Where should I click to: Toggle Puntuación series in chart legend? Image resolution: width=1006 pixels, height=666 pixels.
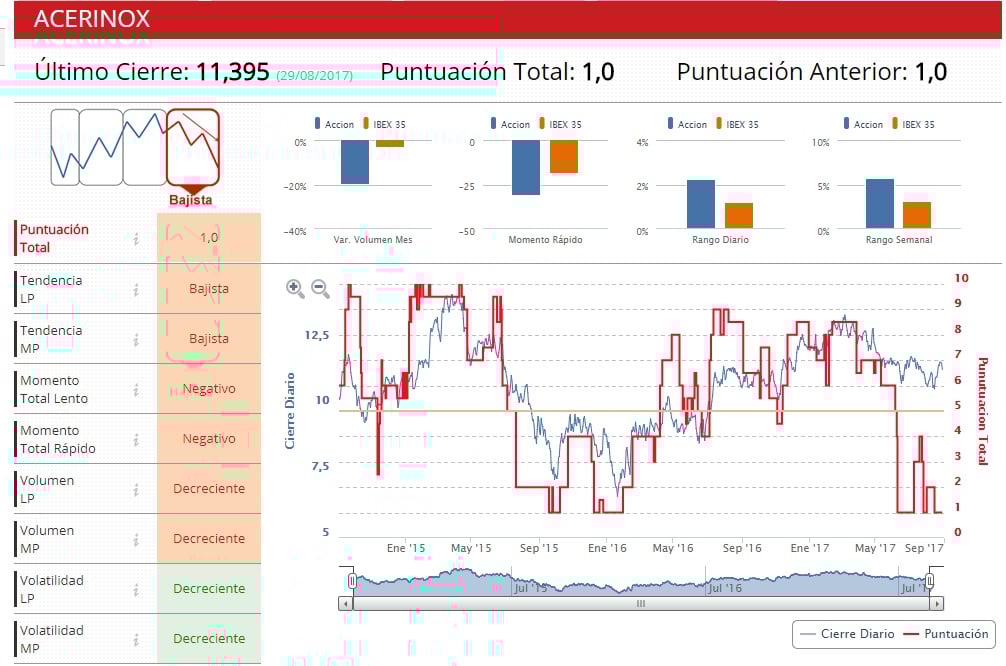pos(946,634)
